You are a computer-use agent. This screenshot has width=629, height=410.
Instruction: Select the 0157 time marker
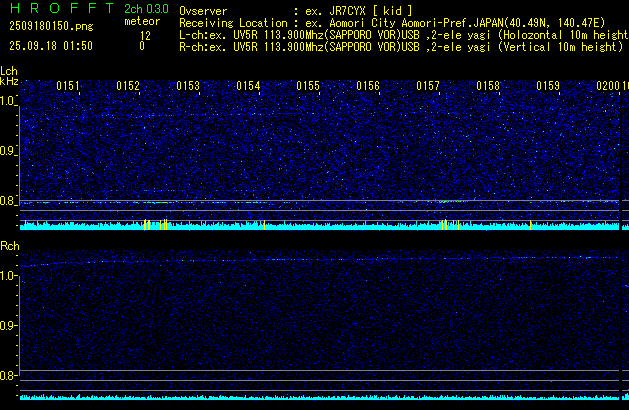(428, 86)
